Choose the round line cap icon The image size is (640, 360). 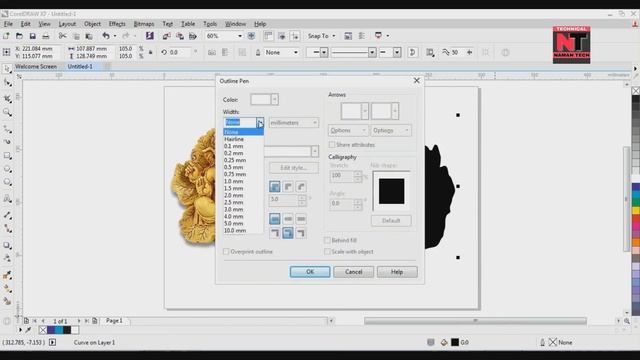[288, 219]
